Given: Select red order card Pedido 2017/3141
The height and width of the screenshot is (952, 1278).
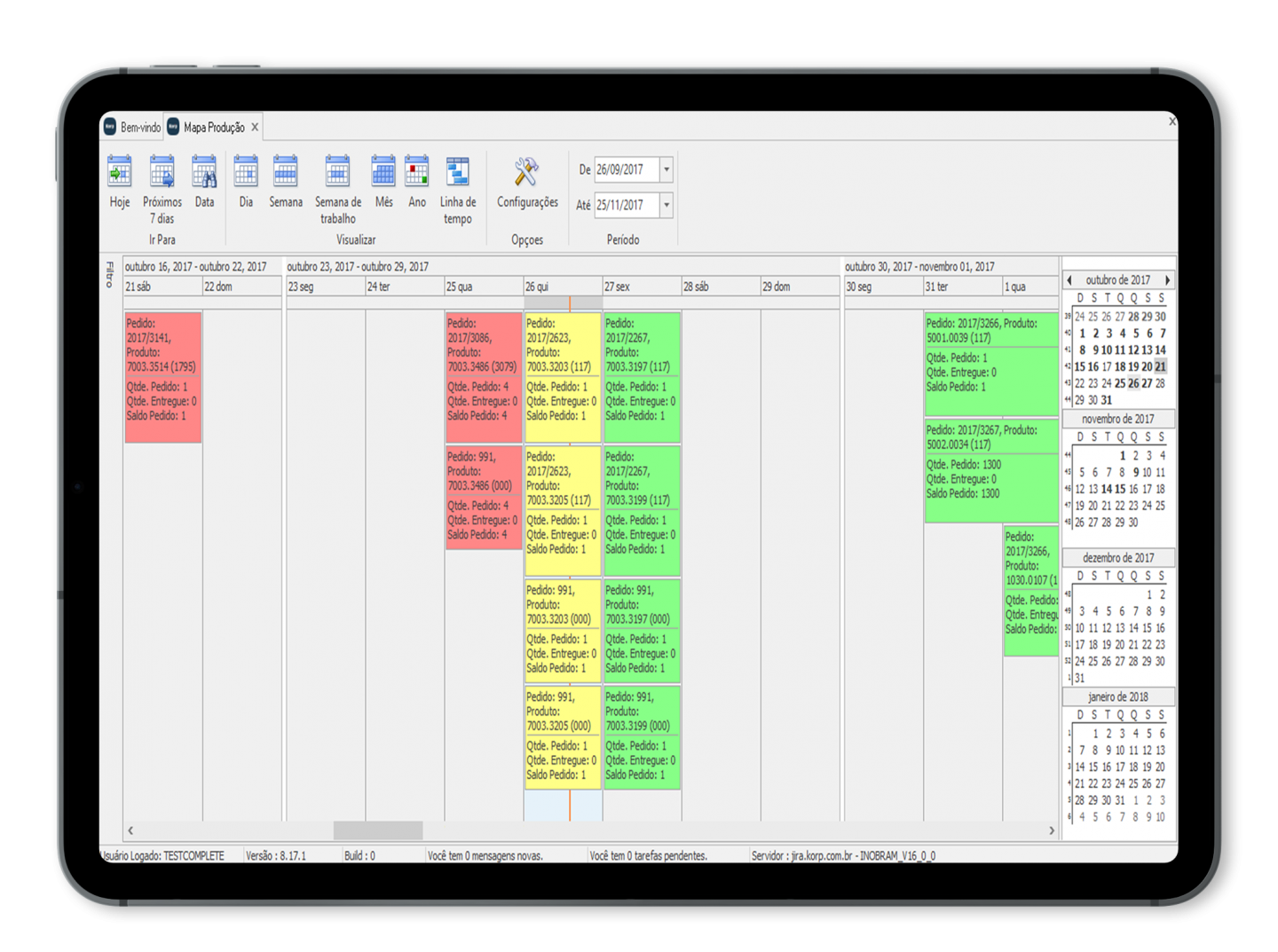Looking at the screenshot, I should tap(163, 376).
